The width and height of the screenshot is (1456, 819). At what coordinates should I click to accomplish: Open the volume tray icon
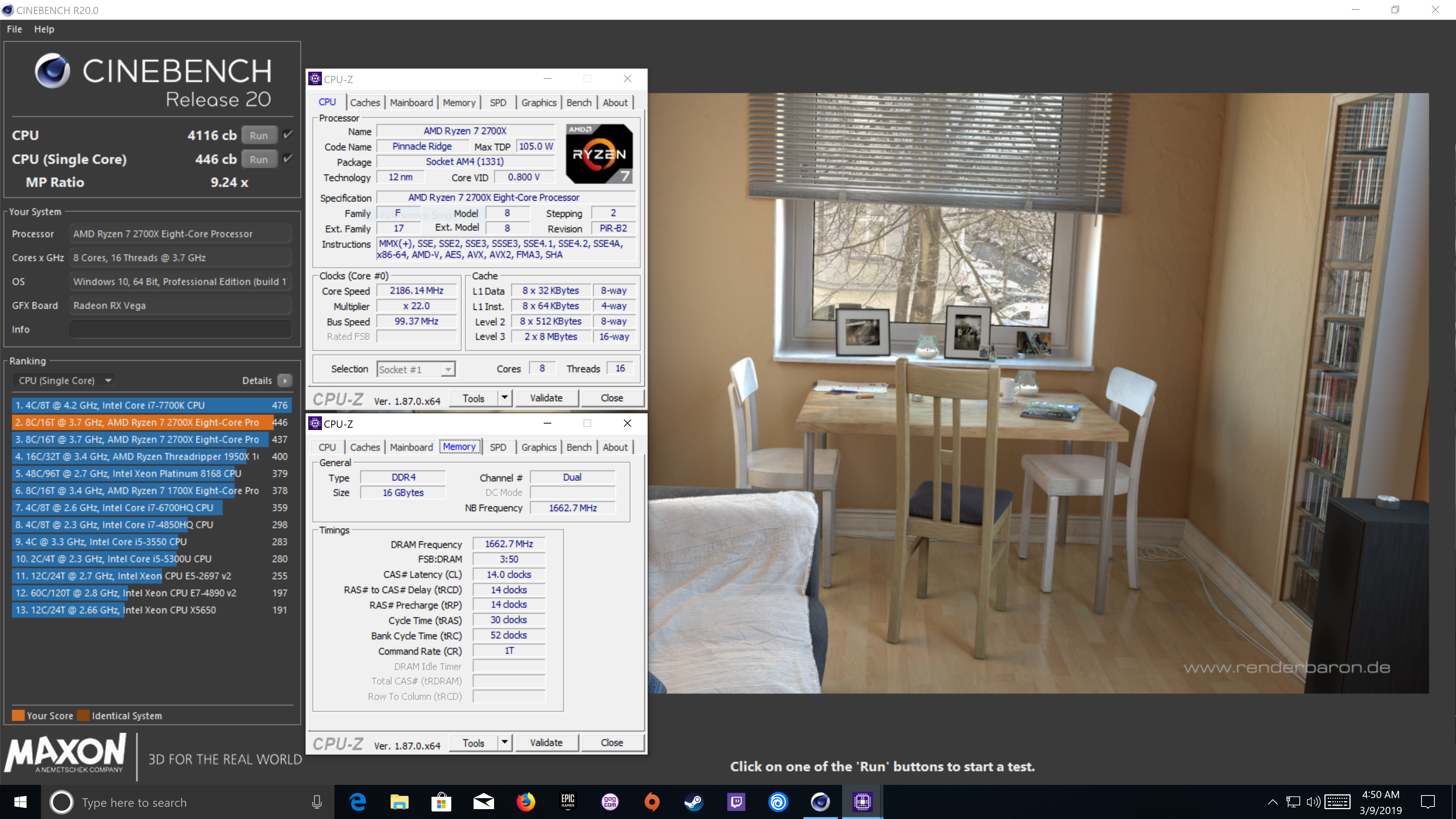click(x=1313, y=802)
